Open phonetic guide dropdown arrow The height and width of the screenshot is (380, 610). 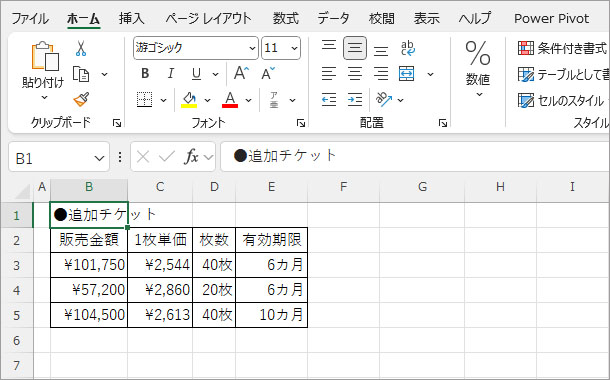pos(293,100)
